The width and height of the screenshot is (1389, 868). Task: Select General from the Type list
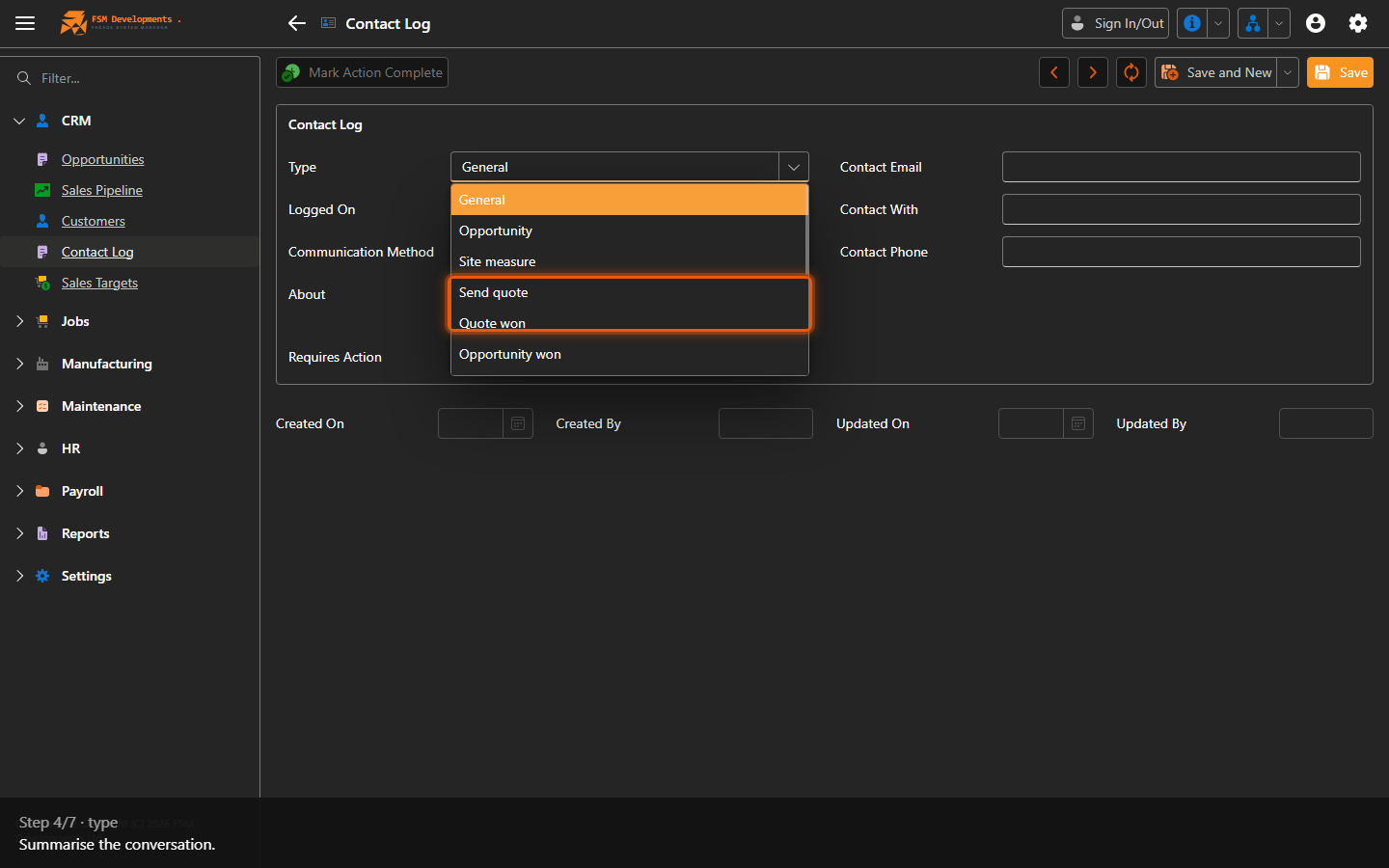pyautogui.click(x=628, y=200)
